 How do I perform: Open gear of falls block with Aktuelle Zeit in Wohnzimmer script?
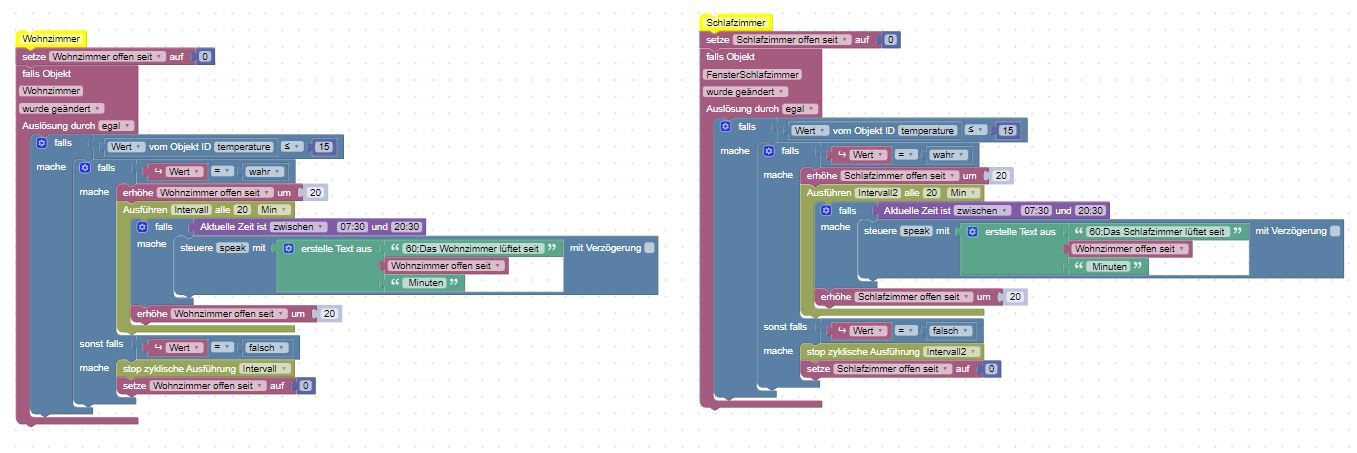(x=142, y=227)
